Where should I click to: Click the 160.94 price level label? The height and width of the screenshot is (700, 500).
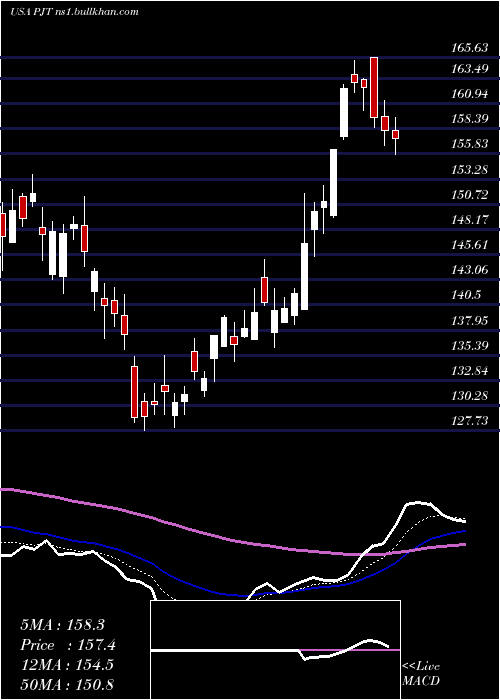470,93
